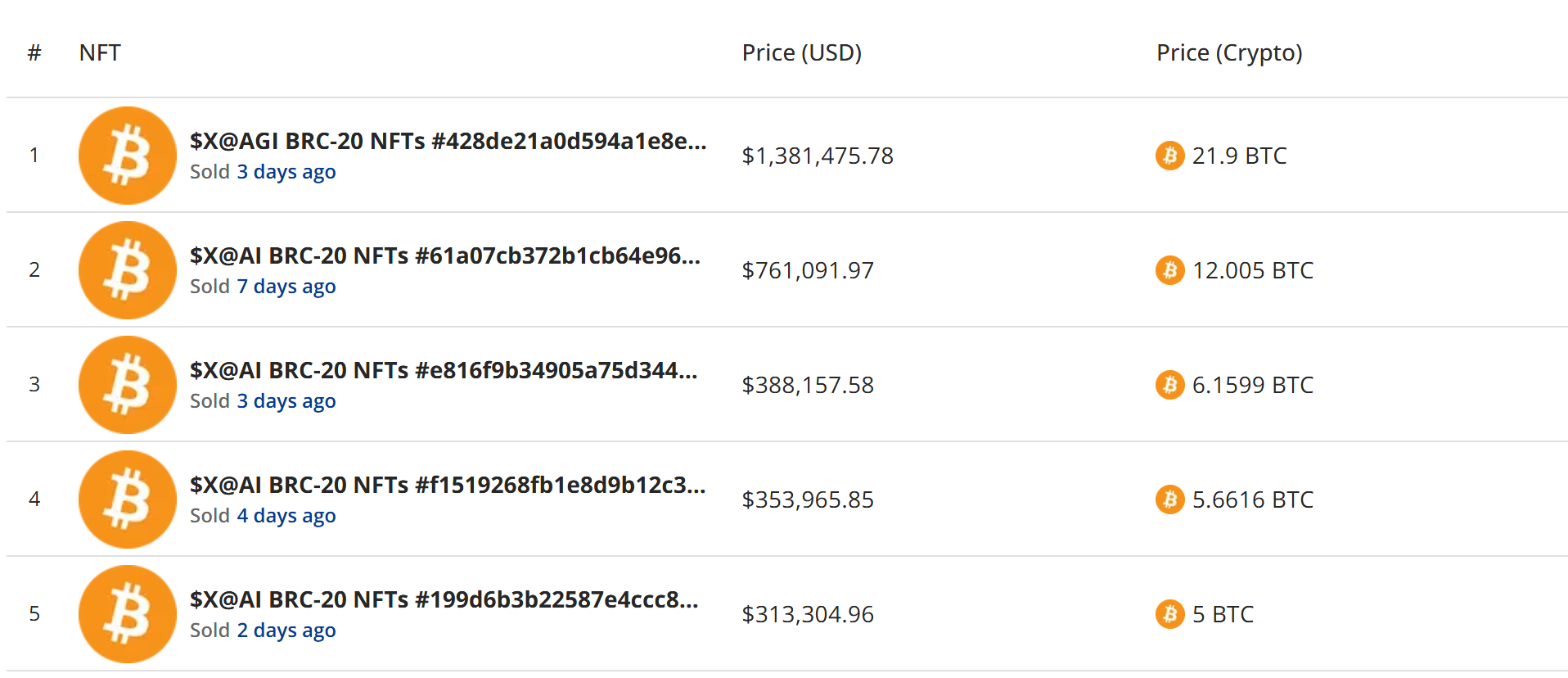Click the Bitcoin thumbnail for the $761,091.97 sale
Viewport: 1568px width, 678px height.
coord(128,270)
